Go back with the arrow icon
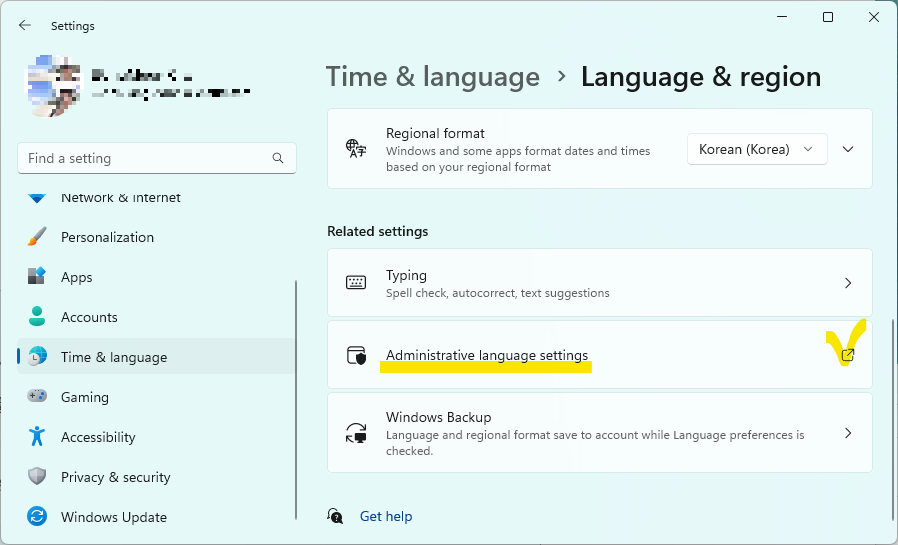The image size is (898, 545). click(25, 25)
